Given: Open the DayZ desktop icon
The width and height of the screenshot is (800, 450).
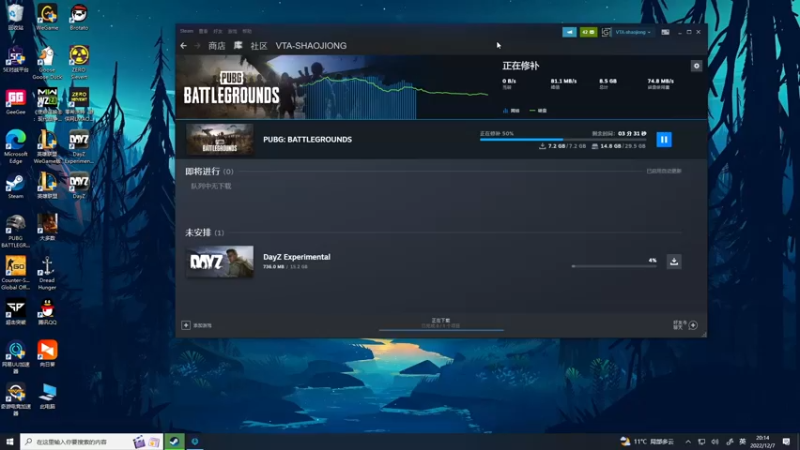Looking at the screenshot, I should click(x=79, y=186).
